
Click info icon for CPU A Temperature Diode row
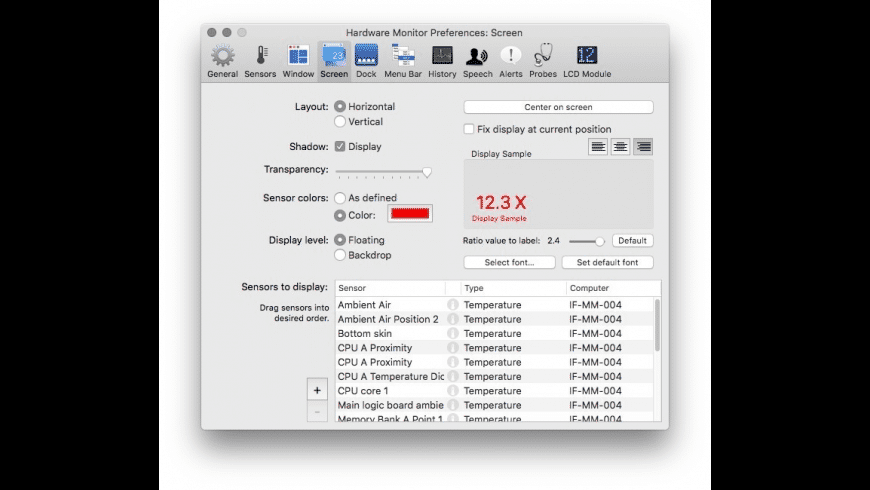453,376
